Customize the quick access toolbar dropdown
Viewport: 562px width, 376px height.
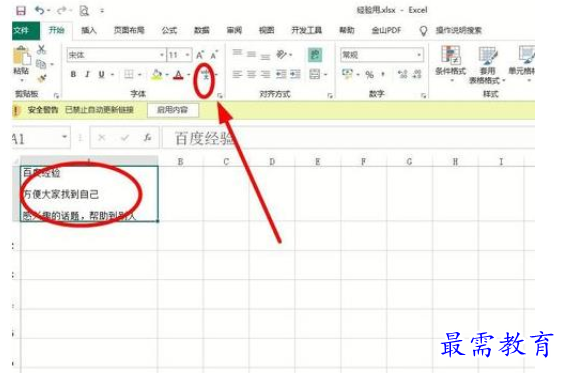(102, 11)
